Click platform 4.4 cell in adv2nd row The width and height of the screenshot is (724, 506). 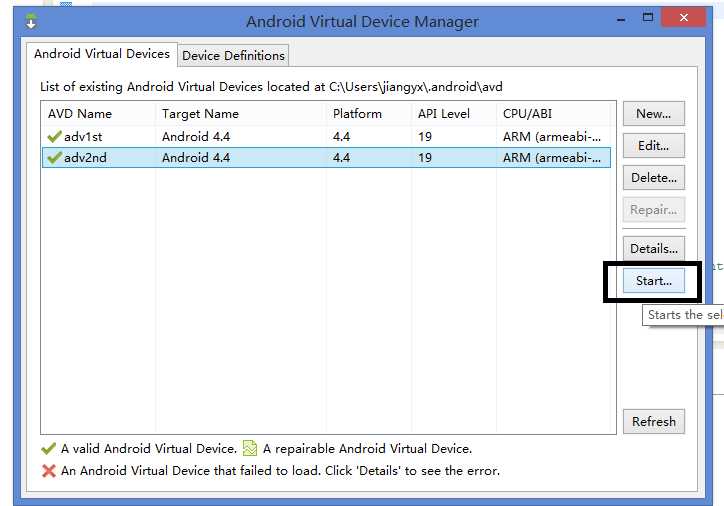coord(341,157)
